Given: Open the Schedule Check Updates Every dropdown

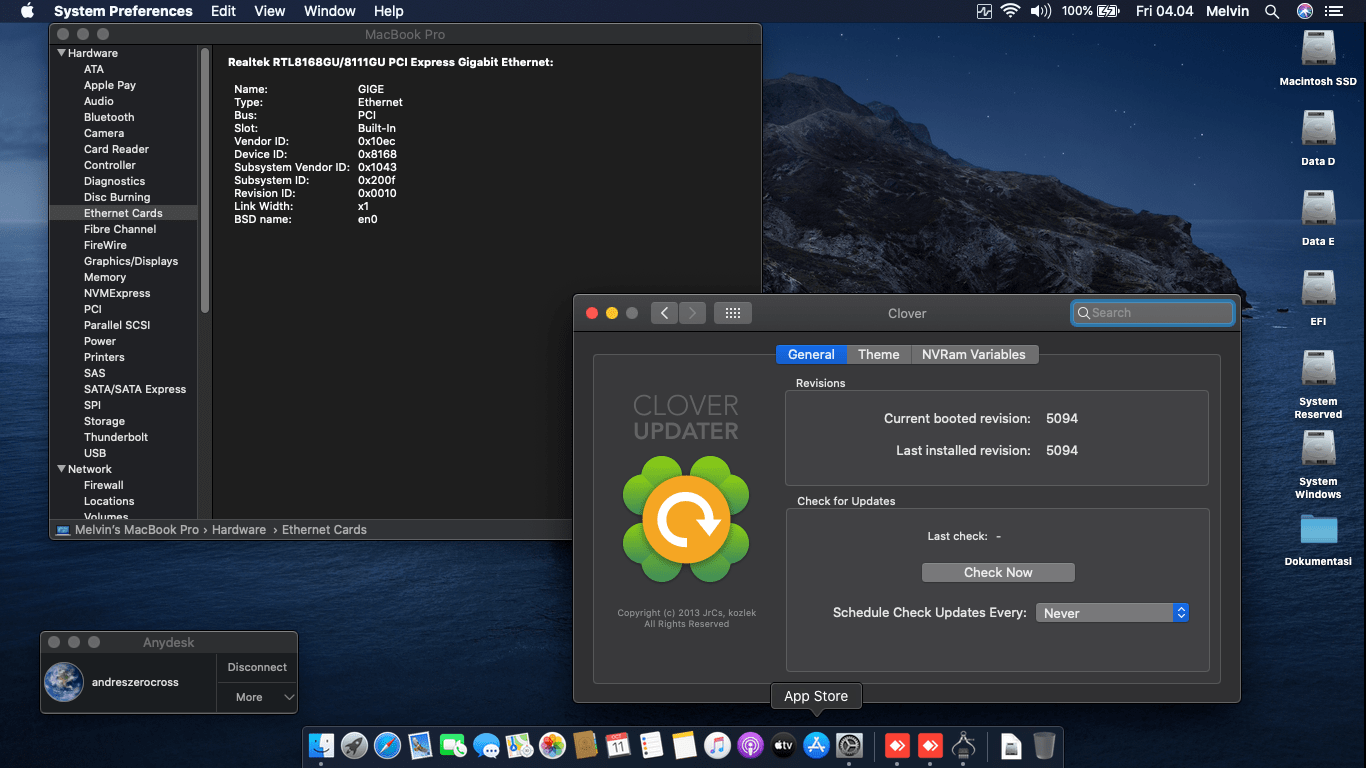Looking at the screenshot, I should pyautogui.click(x=1112, y=613).
